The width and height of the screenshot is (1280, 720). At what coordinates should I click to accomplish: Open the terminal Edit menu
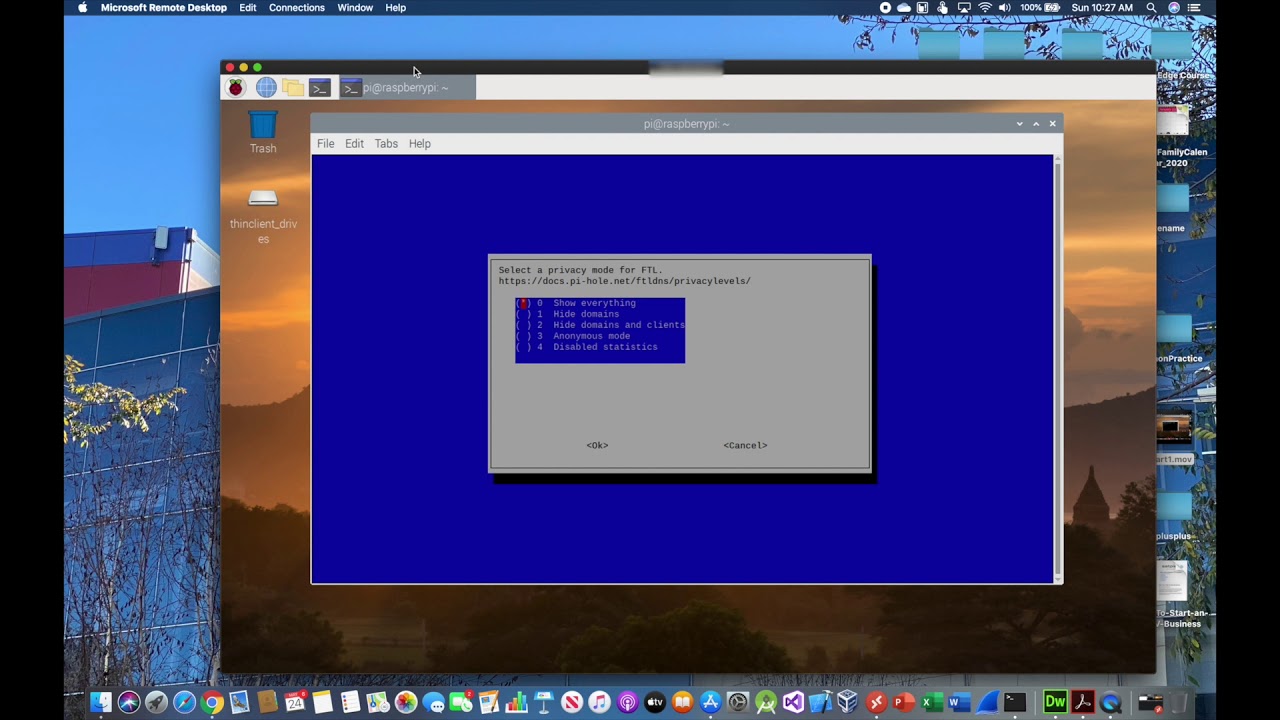pos(354,144)
